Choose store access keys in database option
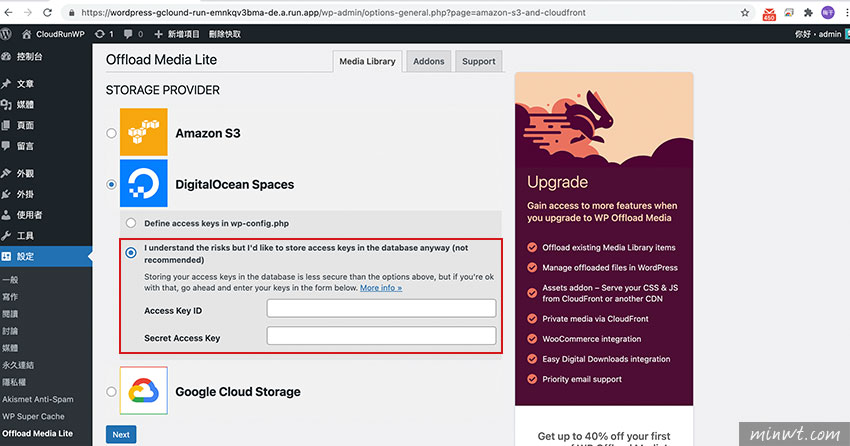The width and height of the screenshot is (850, 446). pos(131,253)
